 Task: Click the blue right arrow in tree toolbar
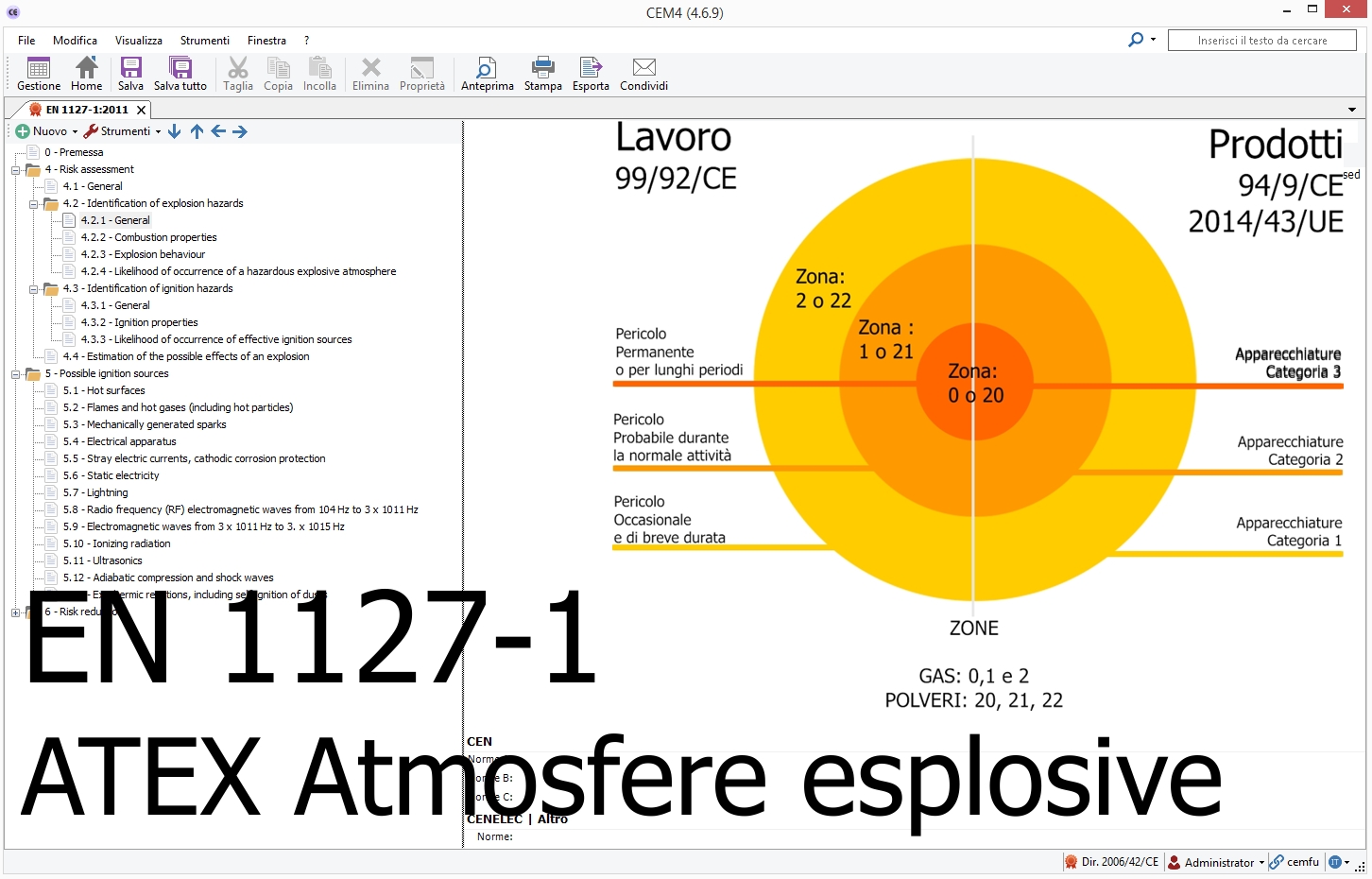[240, 131]
